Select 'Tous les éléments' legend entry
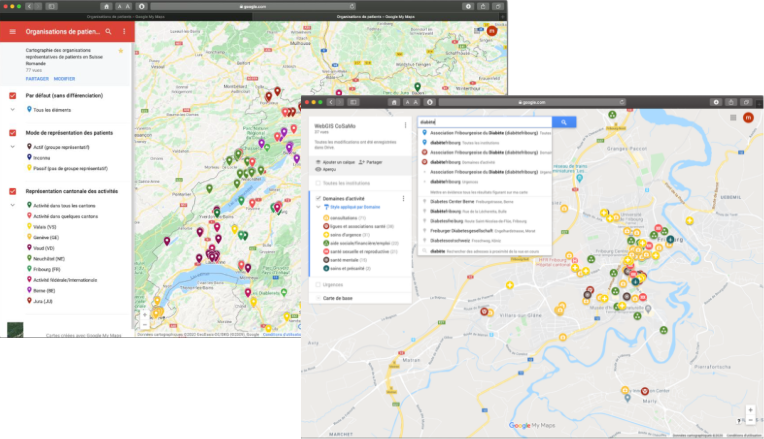This screenshot has height=439, width=764. click(x=49, y=110)
